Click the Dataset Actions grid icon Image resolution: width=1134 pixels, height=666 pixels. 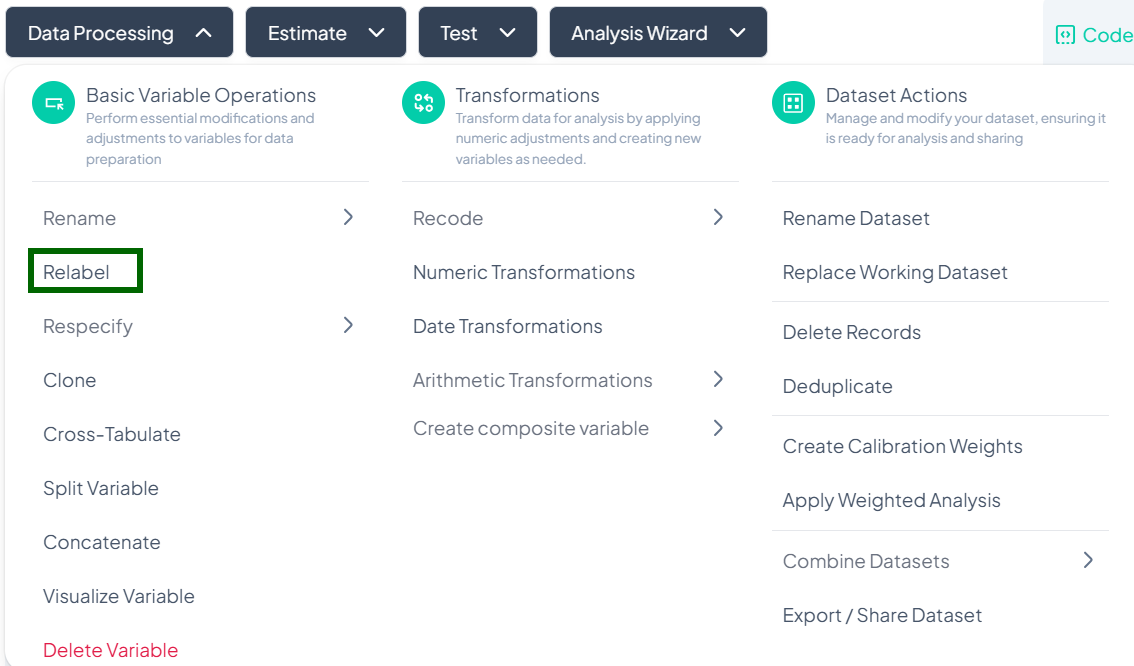coord(793,104)
